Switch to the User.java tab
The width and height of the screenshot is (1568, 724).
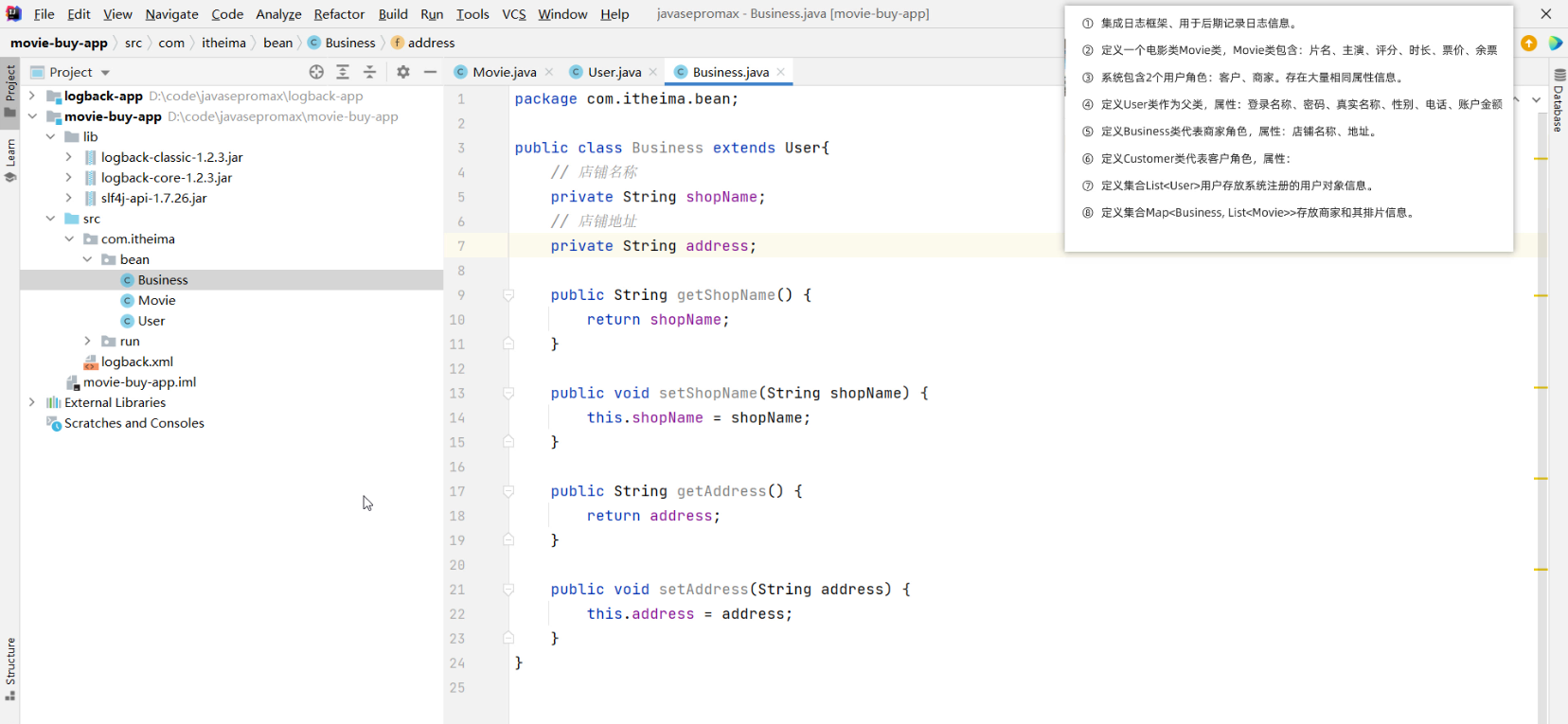click(x=614, y=72)
